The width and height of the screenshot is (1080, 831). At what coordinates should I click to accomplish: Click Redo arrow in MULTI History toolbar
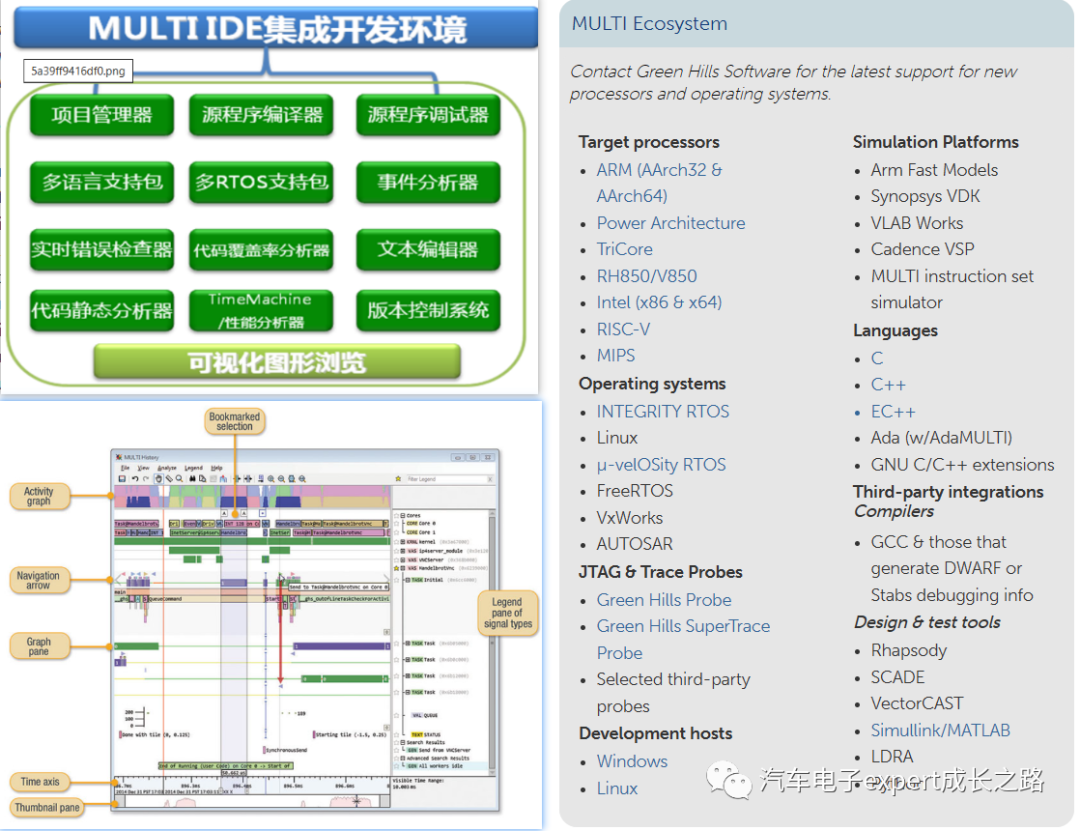(x=146, y=479)
